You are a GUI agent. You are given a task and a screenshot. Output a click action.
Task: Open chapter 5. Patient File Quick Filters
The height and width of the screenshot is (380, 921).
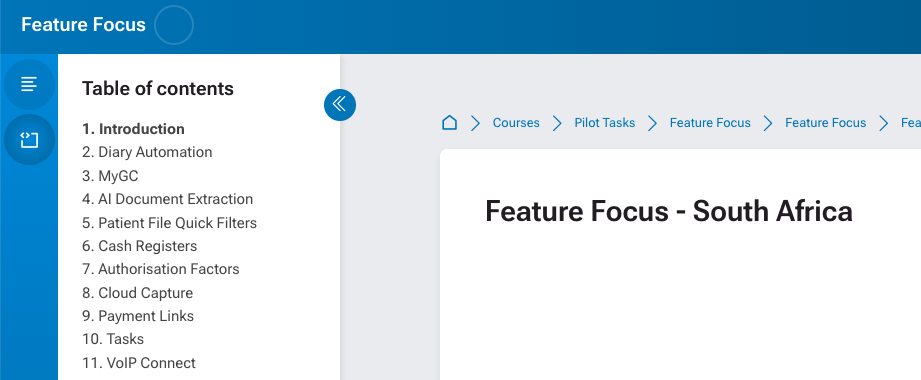(x=169, y=223)
